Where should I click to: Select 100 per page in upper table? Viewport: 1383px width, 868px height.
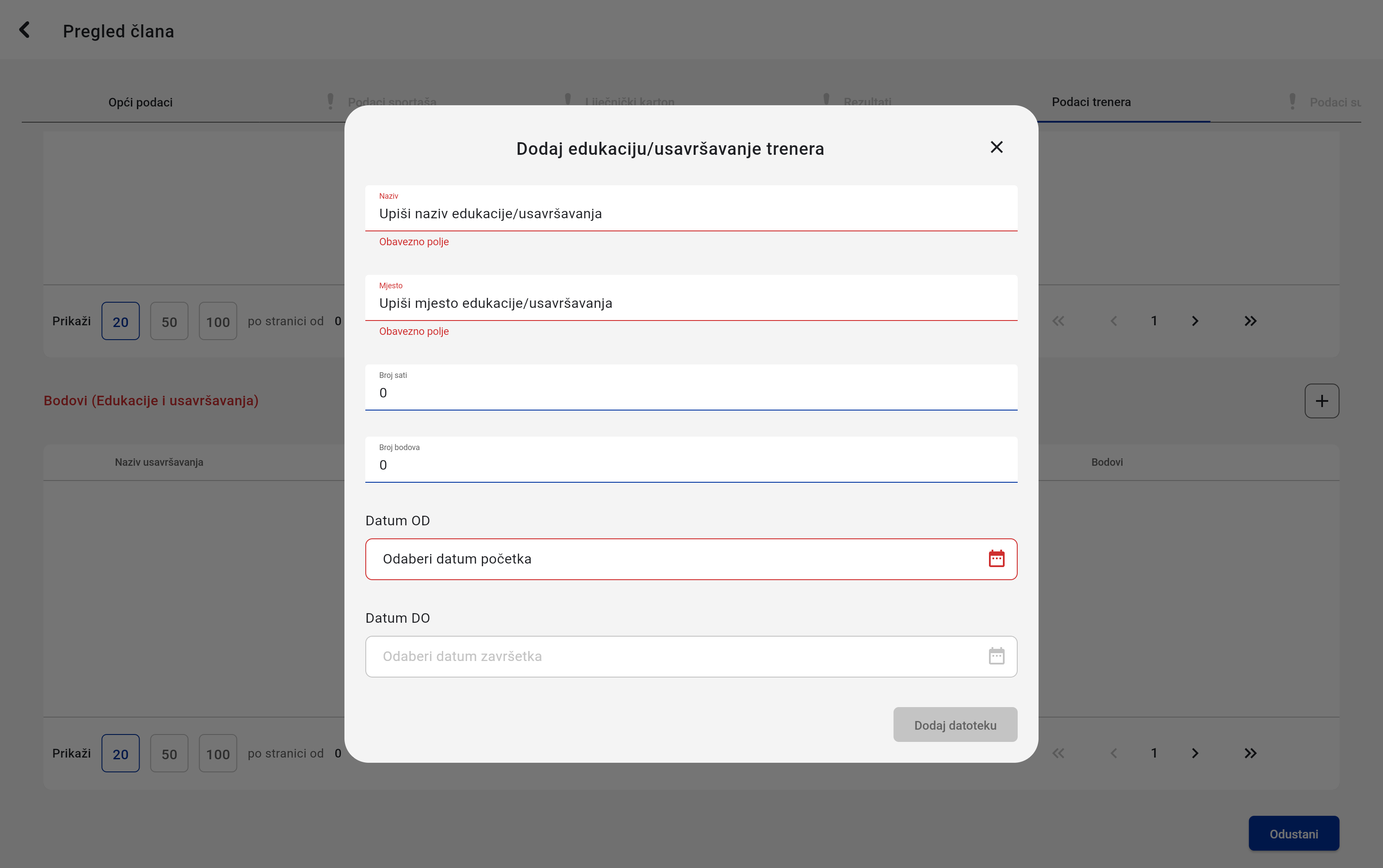point(217,321)
